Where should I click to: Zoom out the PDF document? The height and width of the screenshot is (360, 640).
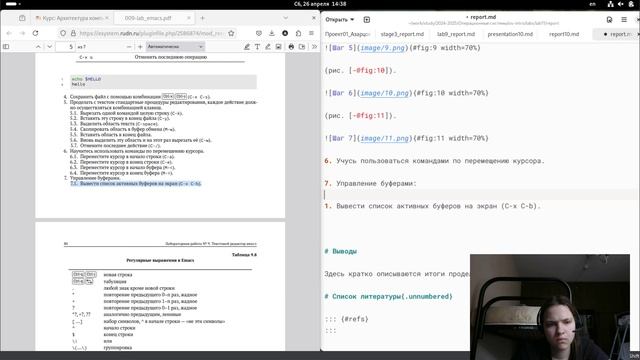pyautogui.click(x=129, y=47)
